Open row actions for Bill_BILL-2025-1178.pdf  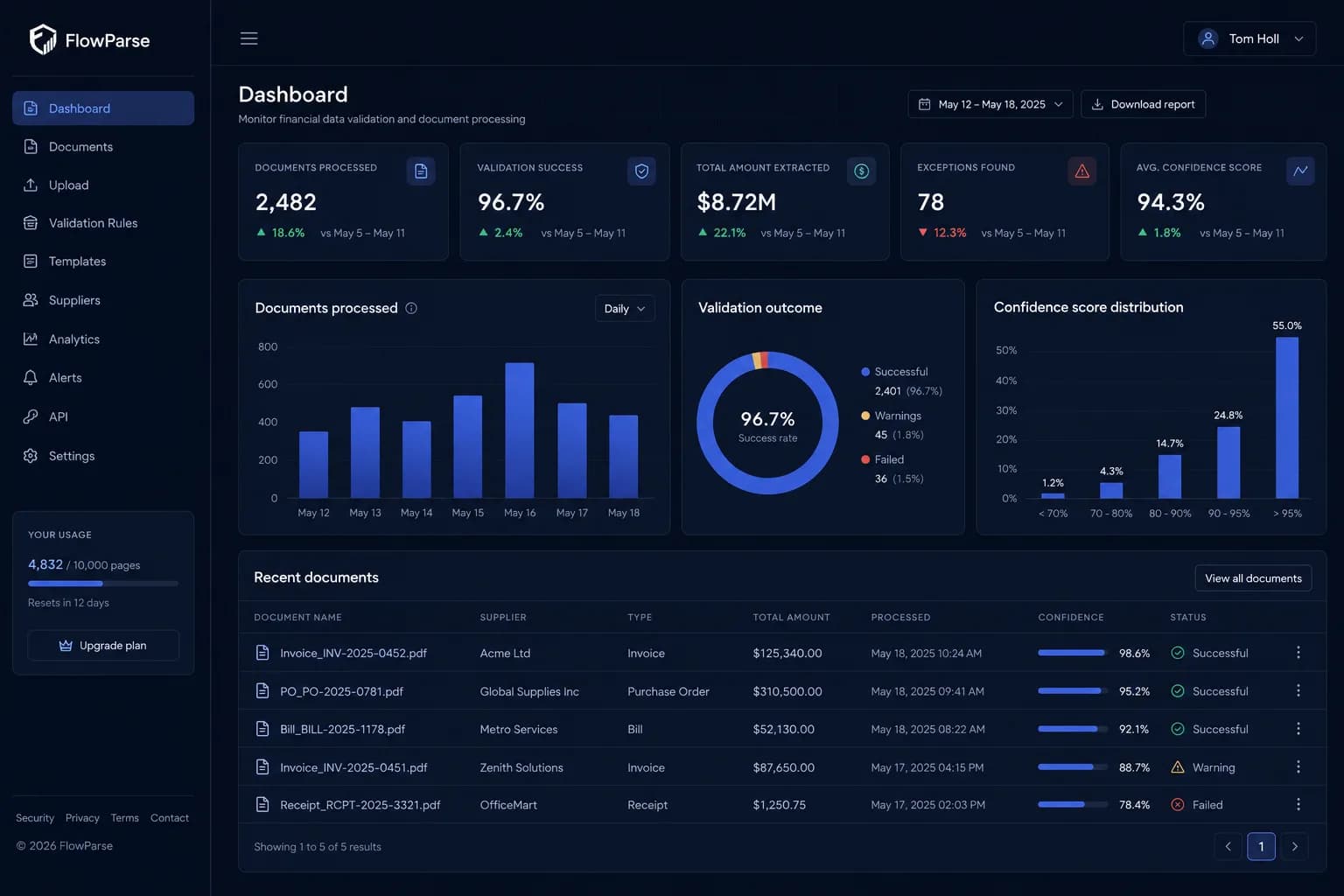tap(1298, 729)
